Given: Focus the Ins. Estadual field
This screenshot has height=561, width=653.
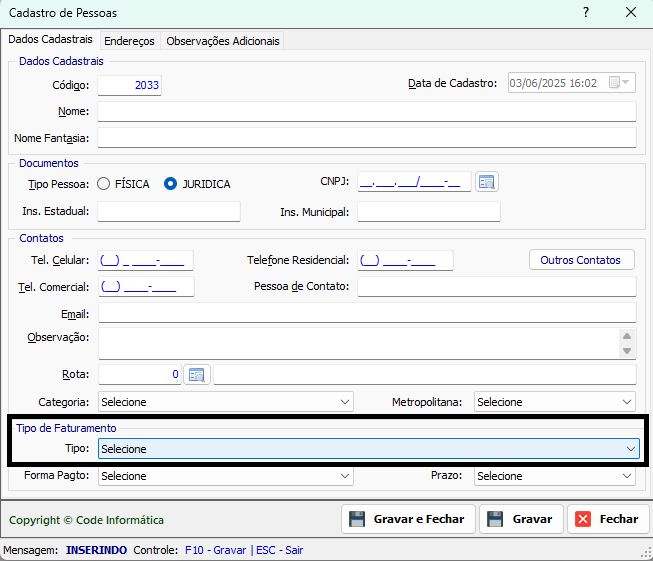Looking at the screenshot, I should click(169, 212).
